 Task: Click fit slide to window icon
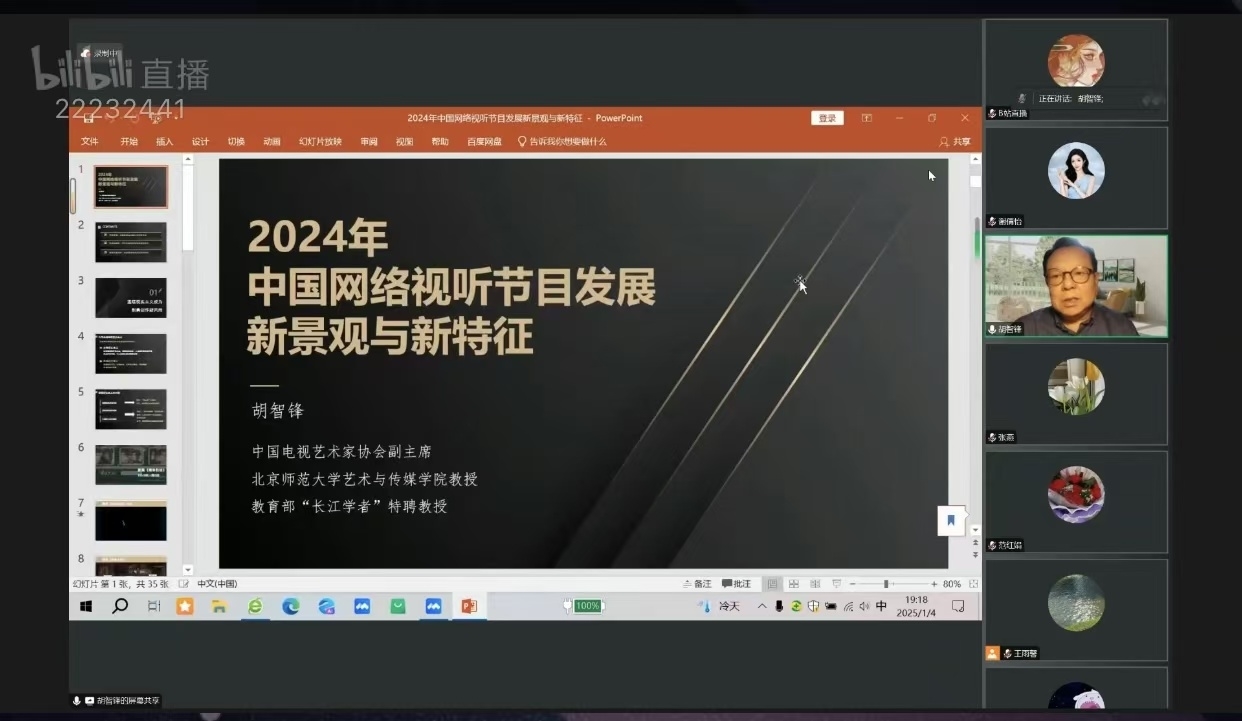click(974, 584)
